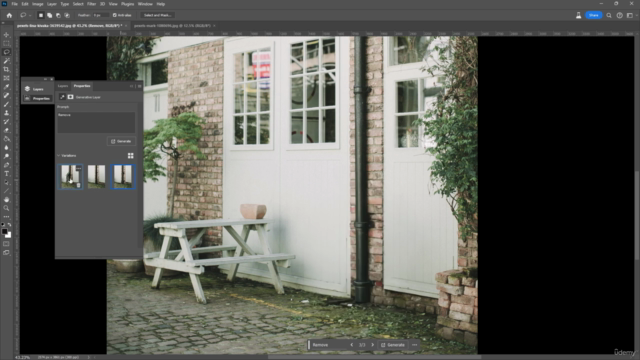Viewport: 640px width, 360px height.
Task: Open the Search icon at top right
Action: point(609,16)
